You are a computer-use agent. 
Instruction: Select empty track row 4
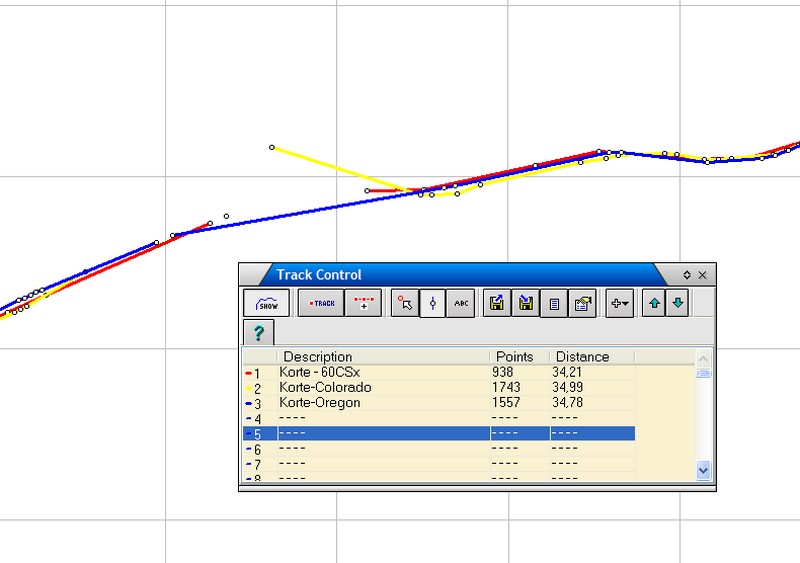click(x=439, y=419)
